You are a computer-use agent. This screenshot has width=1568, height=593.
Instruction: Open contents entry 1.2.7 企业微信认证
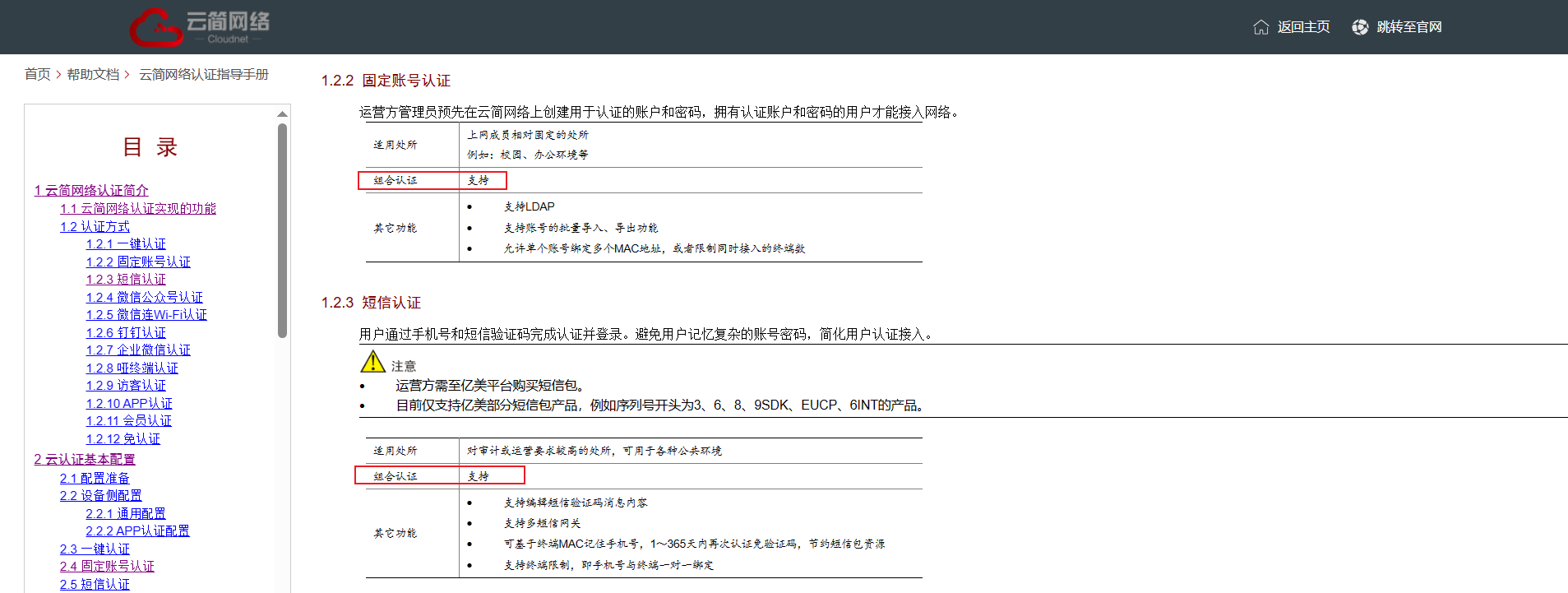[x=138, y=350]
